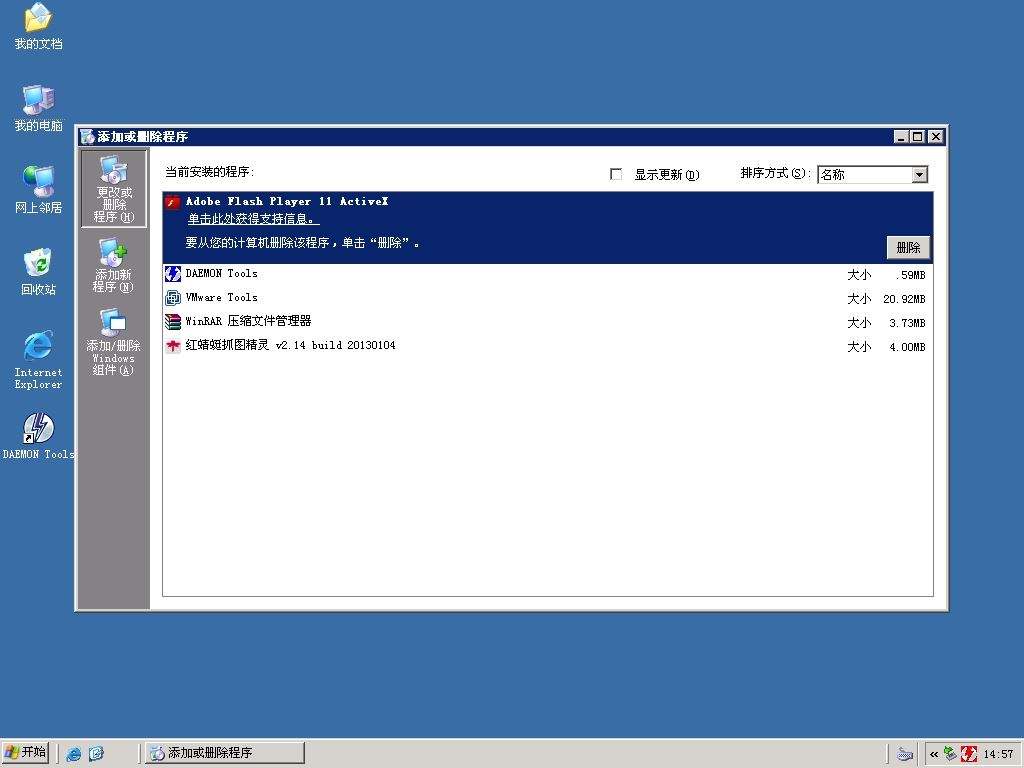Click the WinRAR list icon
The image size is (1024, 768).
pyautogui.click(x=172, y=321)
